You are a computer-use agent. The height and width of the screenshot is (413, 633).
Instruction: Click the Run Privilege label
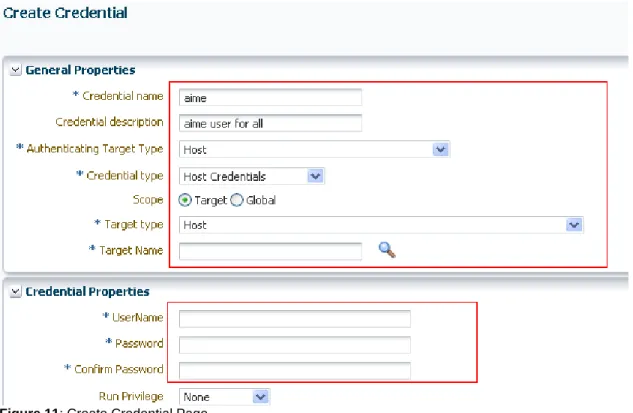tap(131, 396)
